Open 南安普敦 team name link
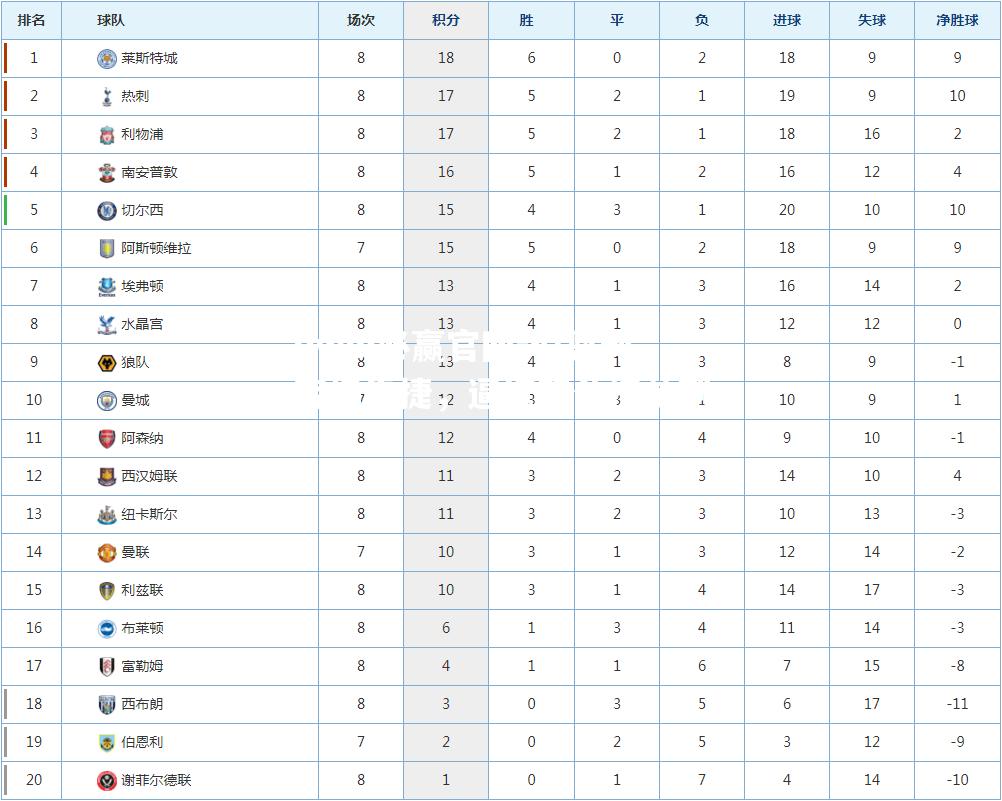Viewport: 1002px width, 801px height. pyautogui.click(x=150, y=173)
